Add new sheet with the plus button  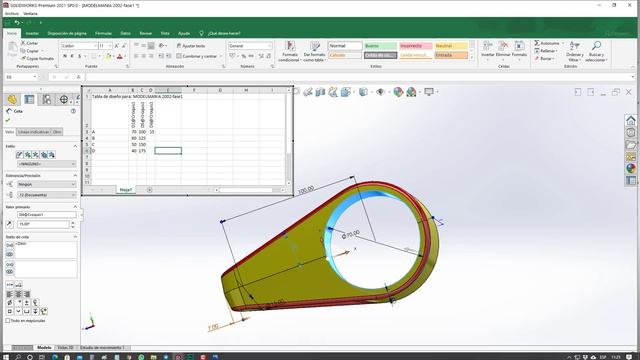pos(149,190)
